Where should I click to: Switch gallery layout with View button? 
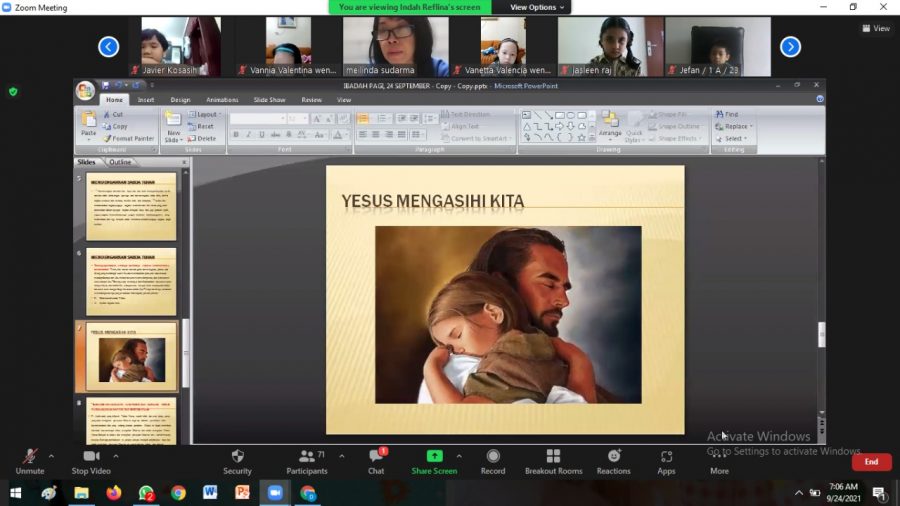876,28
